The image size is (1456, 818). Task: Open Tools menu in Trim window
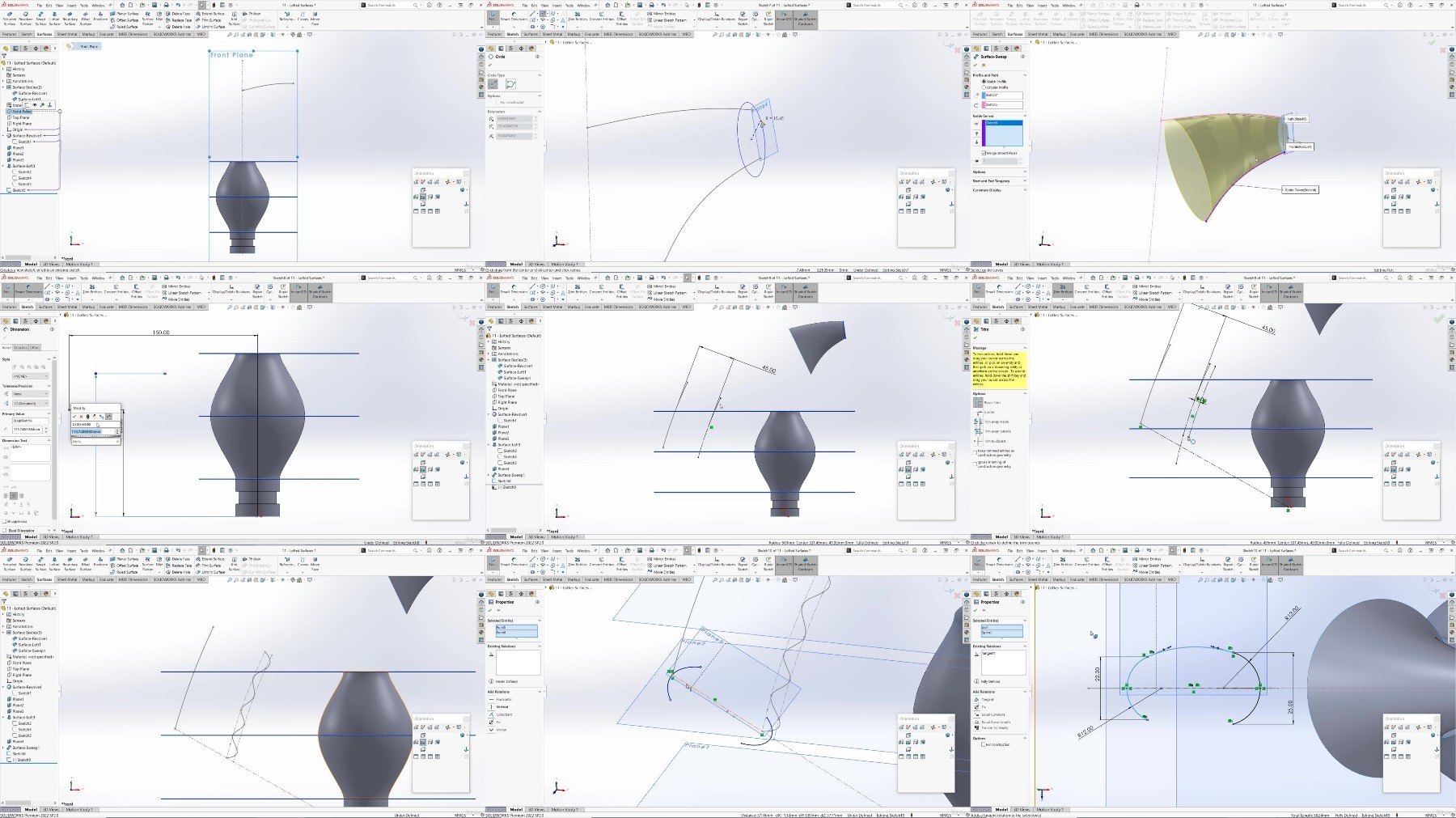[1054, 278]
